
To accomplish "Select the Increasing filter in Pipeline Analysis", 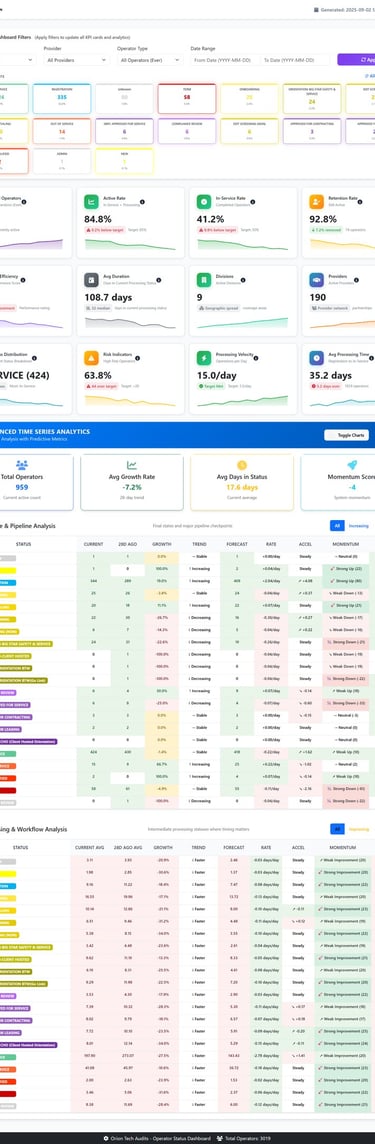I will 358,525.
